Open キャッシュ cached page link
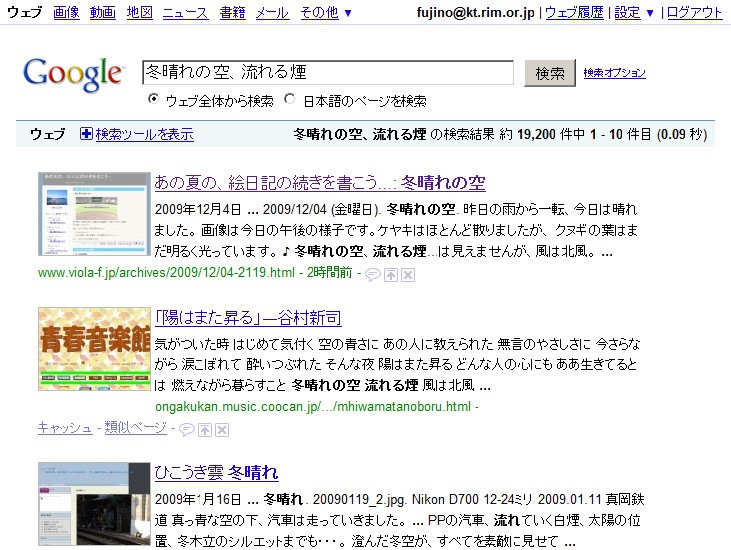731x550 pixels. [x=65, y=427]
